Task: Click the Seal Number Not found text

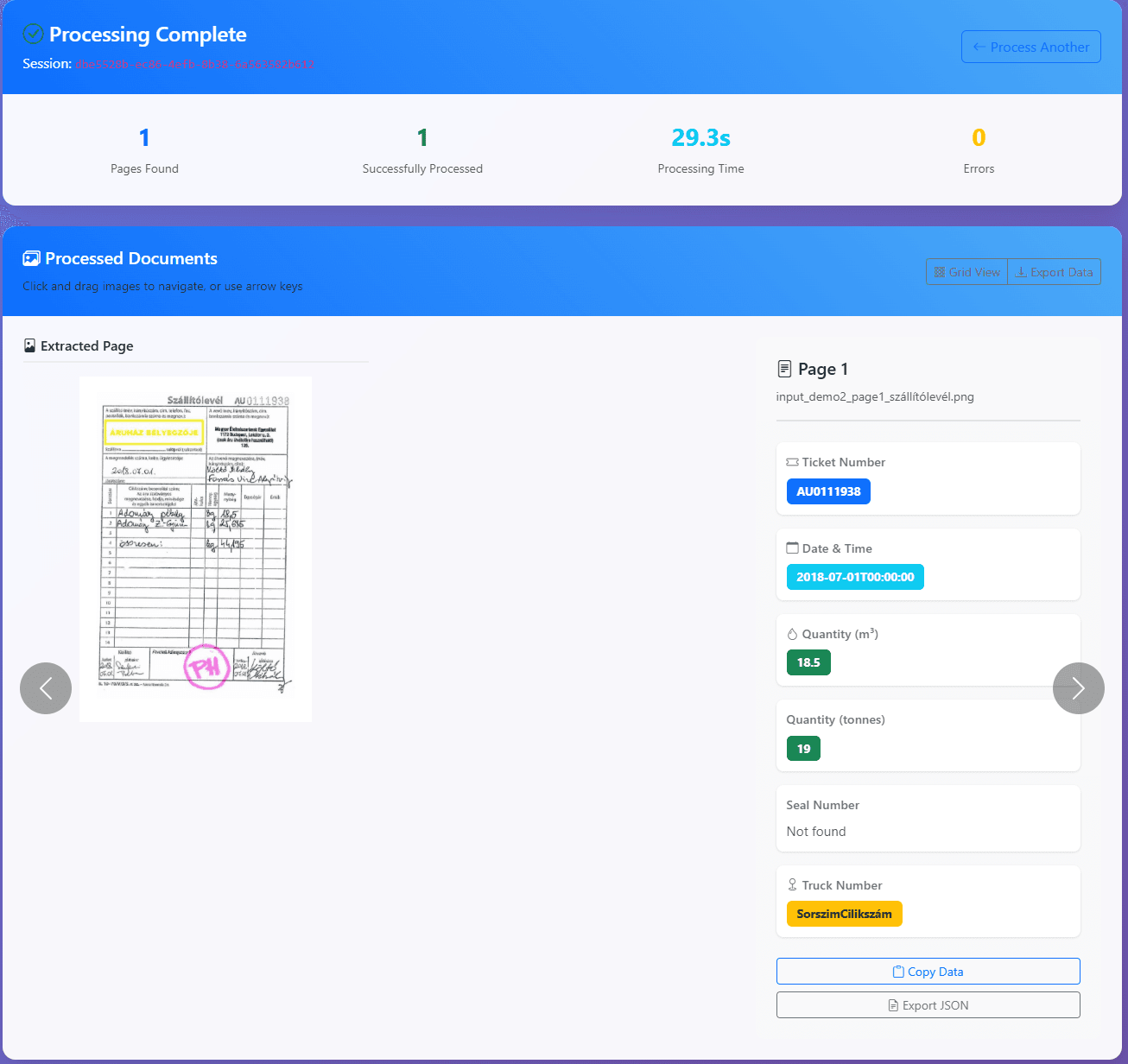Action: [816, 831]
